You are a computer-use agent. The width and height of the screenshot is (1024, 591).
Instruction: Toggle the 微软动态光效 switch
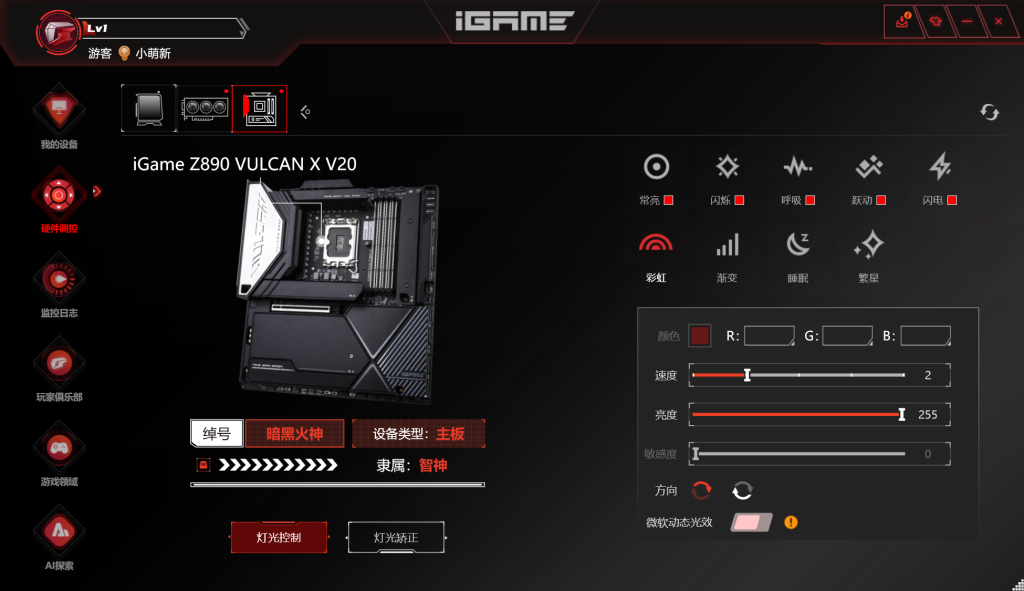751,522
